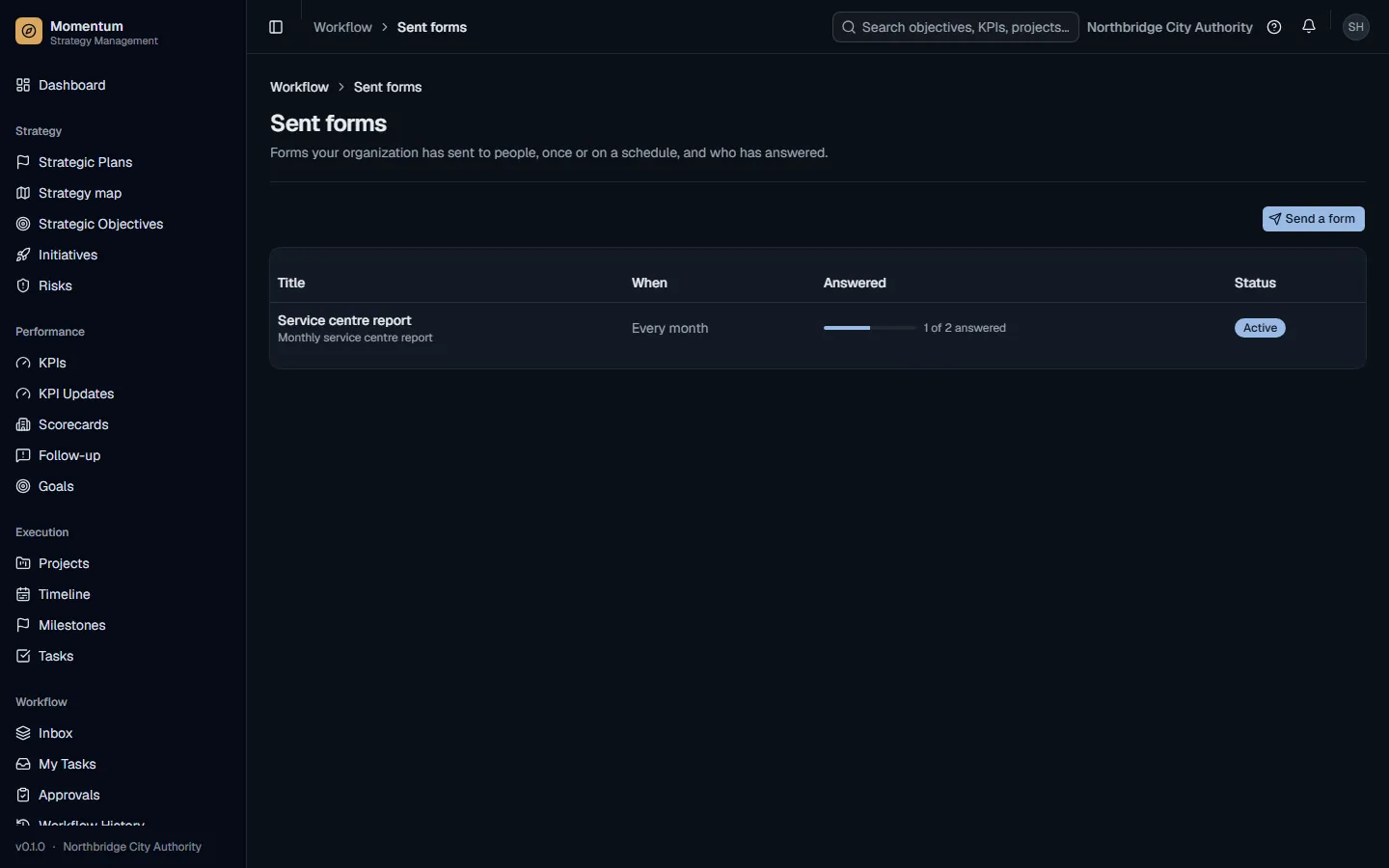The height and width of the screenshot is (868, 1389).
Task: Click the KPIs gauge icon
Action: click(x=23, y=363)
